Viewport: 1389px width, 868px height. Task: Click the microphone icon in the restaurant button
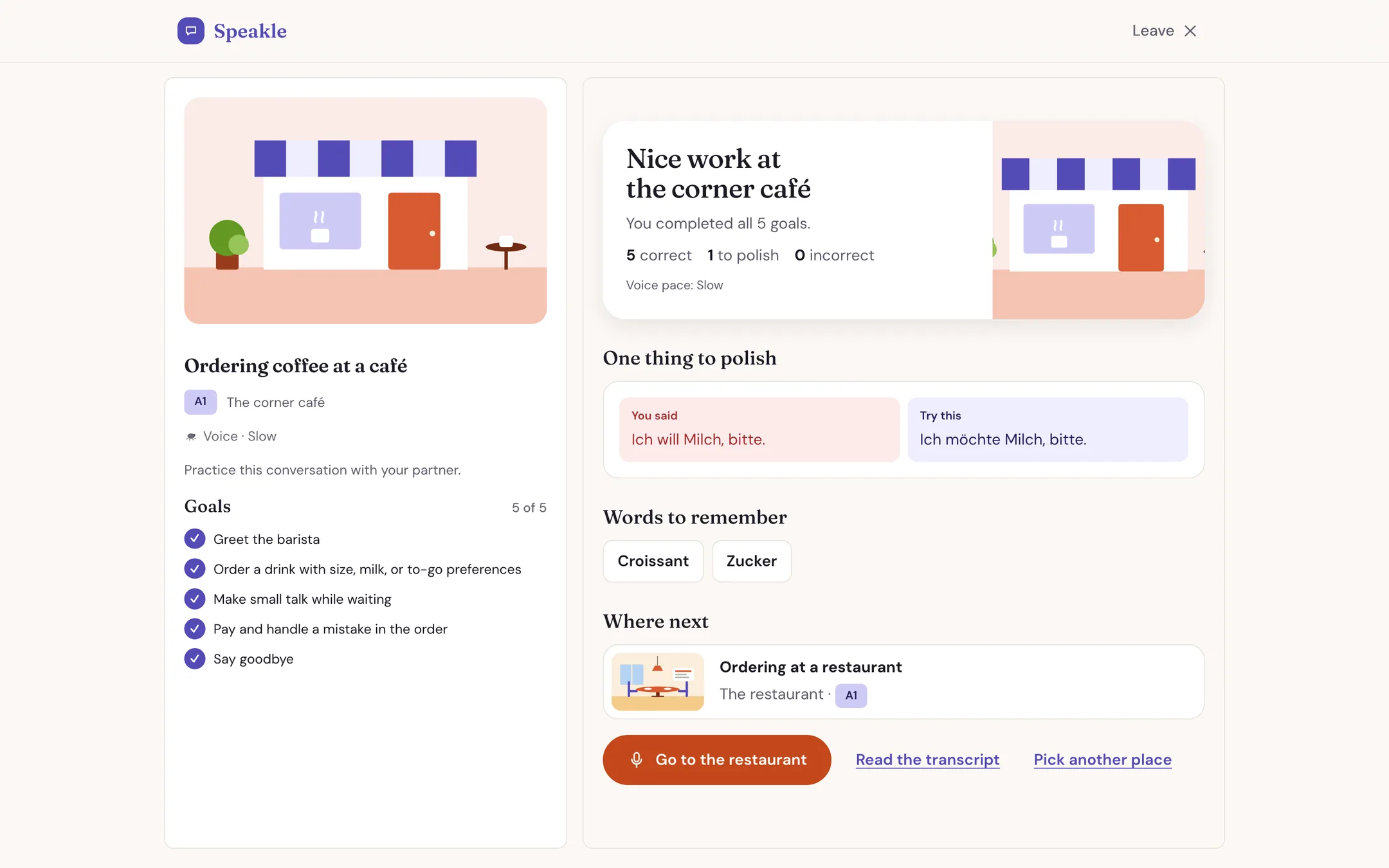point(637,760)
